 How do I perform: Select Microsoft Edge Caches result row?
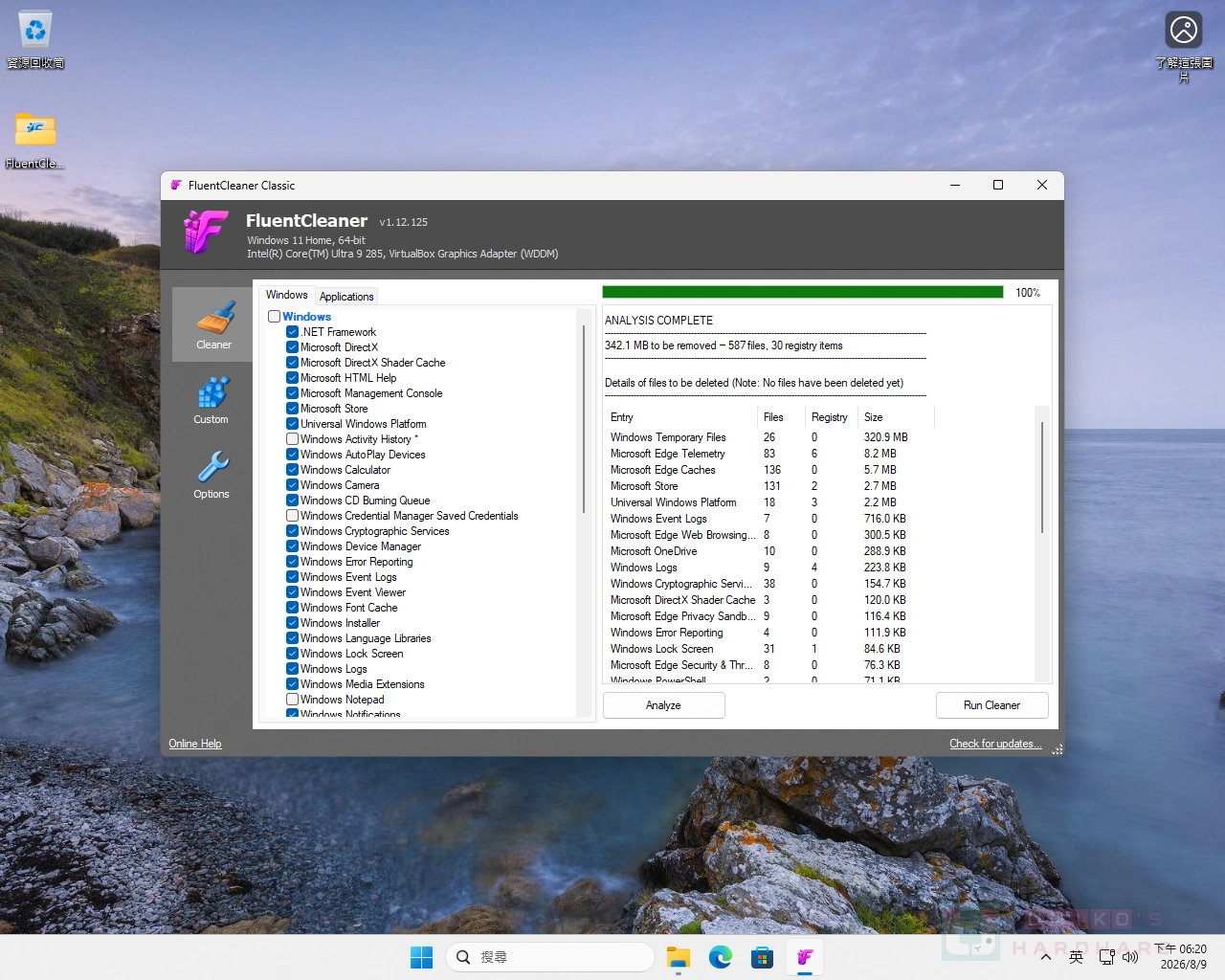(768, 470)
